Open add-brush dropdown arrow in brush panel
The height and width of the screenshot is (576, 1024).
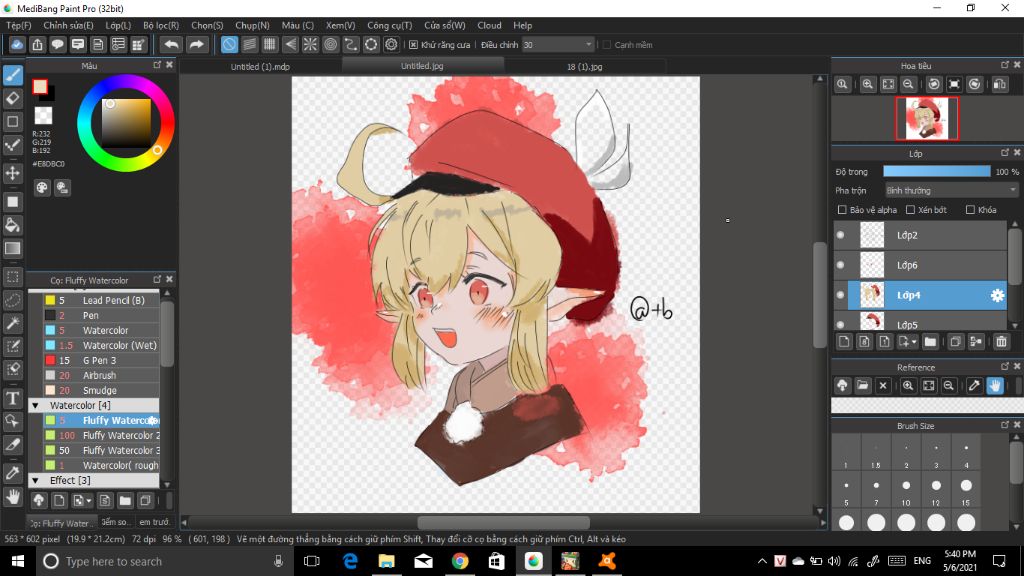pyautogui.click(x=88, y=501)
